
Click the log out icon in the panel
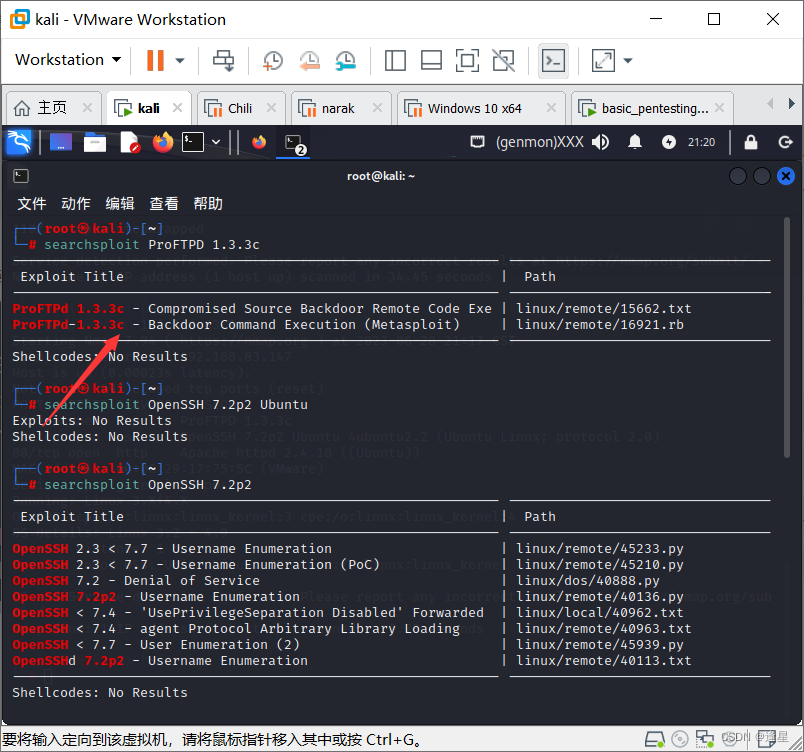click(785, 142)
